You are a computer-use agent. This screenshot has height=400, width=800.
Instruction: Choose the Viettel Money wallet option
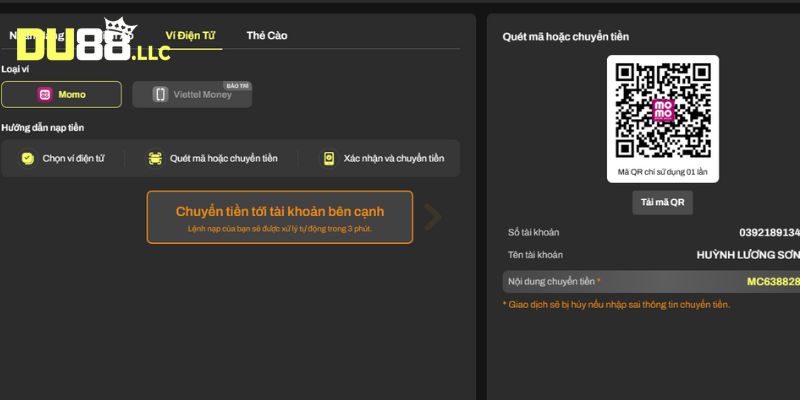pyautogui.click(x=192, y=94)
